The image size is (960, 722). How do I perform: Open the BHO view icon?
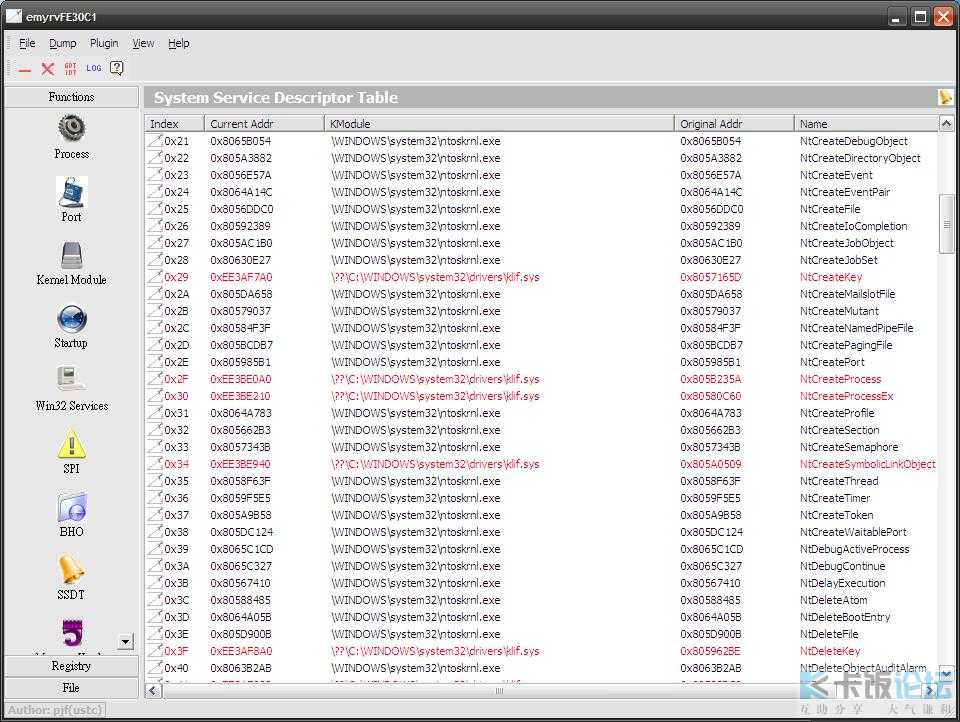pos(72,507)
